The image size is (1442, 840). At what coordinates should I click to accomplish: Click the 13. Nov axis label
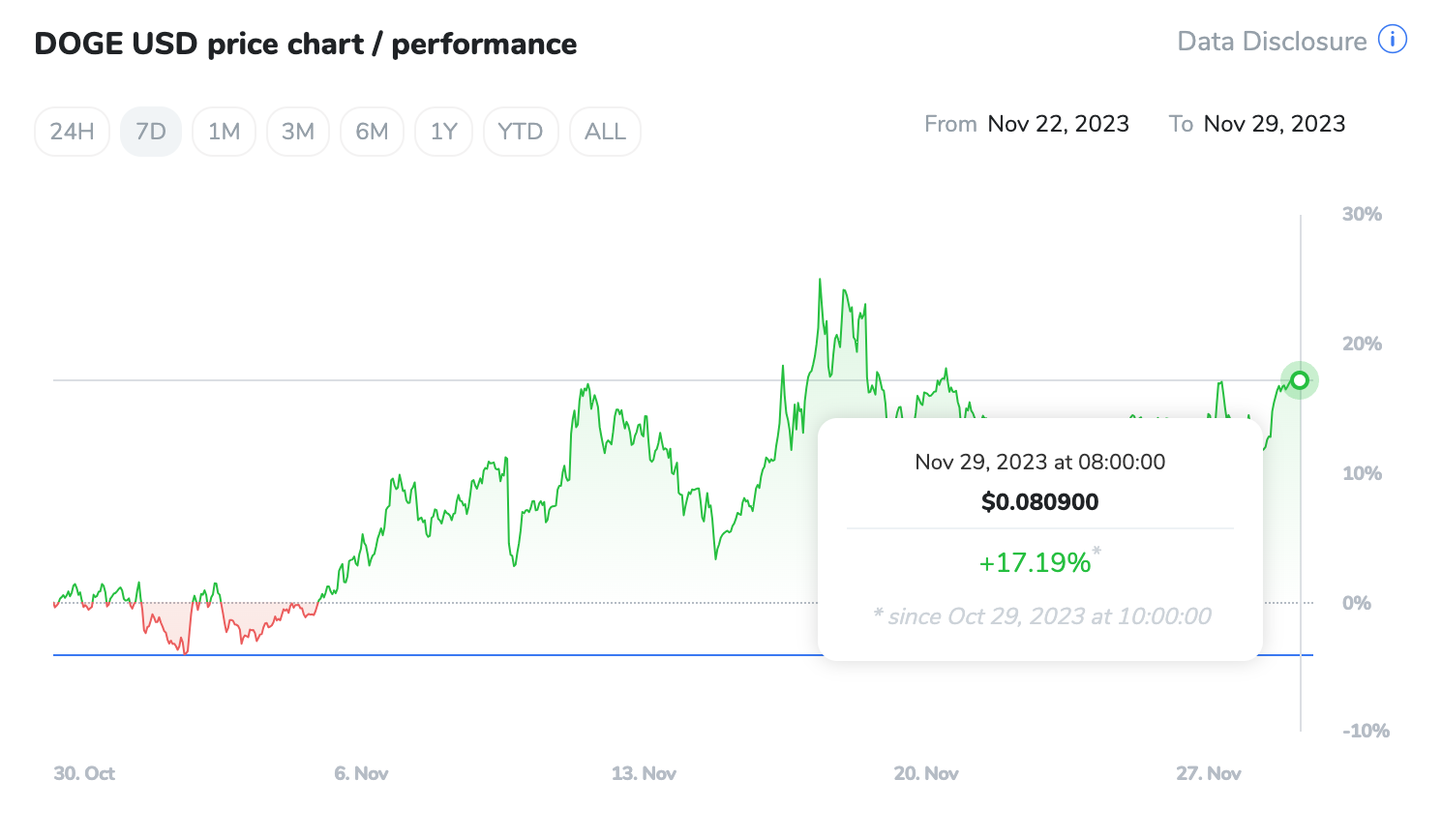(643, 773)
